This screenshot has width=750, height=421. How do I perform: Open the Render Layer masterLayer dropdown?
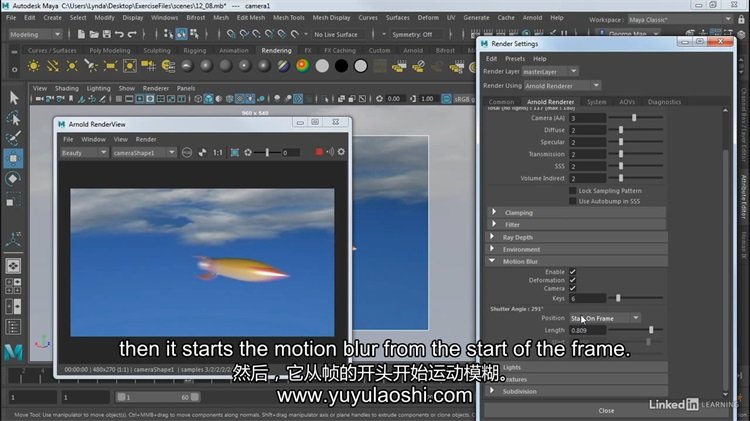pos(550,72)
